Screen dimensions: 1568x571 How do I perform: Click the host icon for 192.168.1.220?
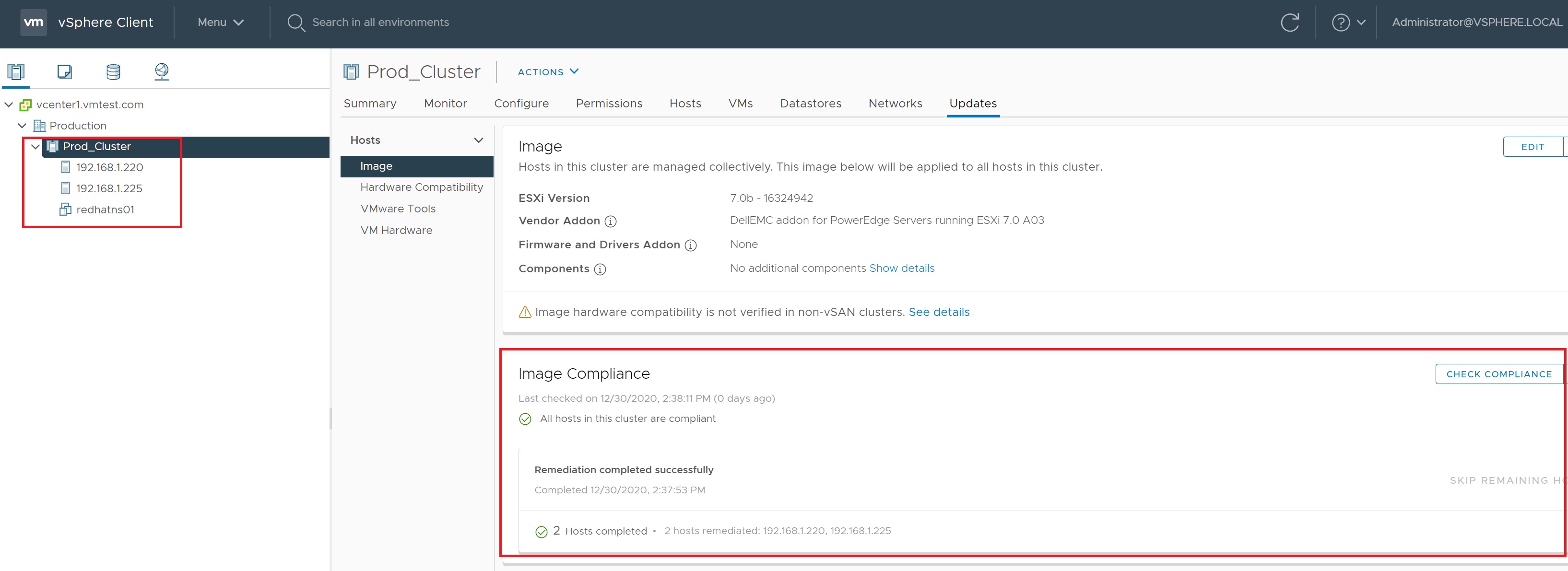click(x=66, y=167)
